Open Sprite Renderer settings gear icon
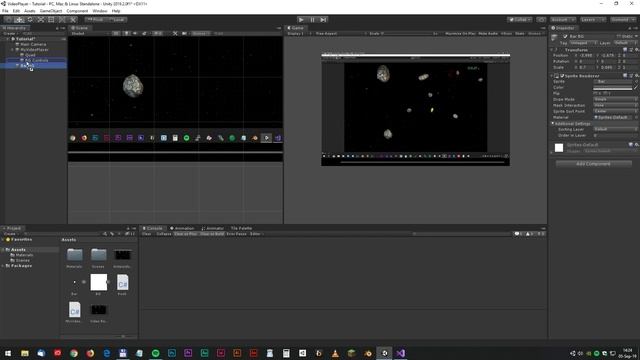The image size is (640, 360). pos(636,76)
